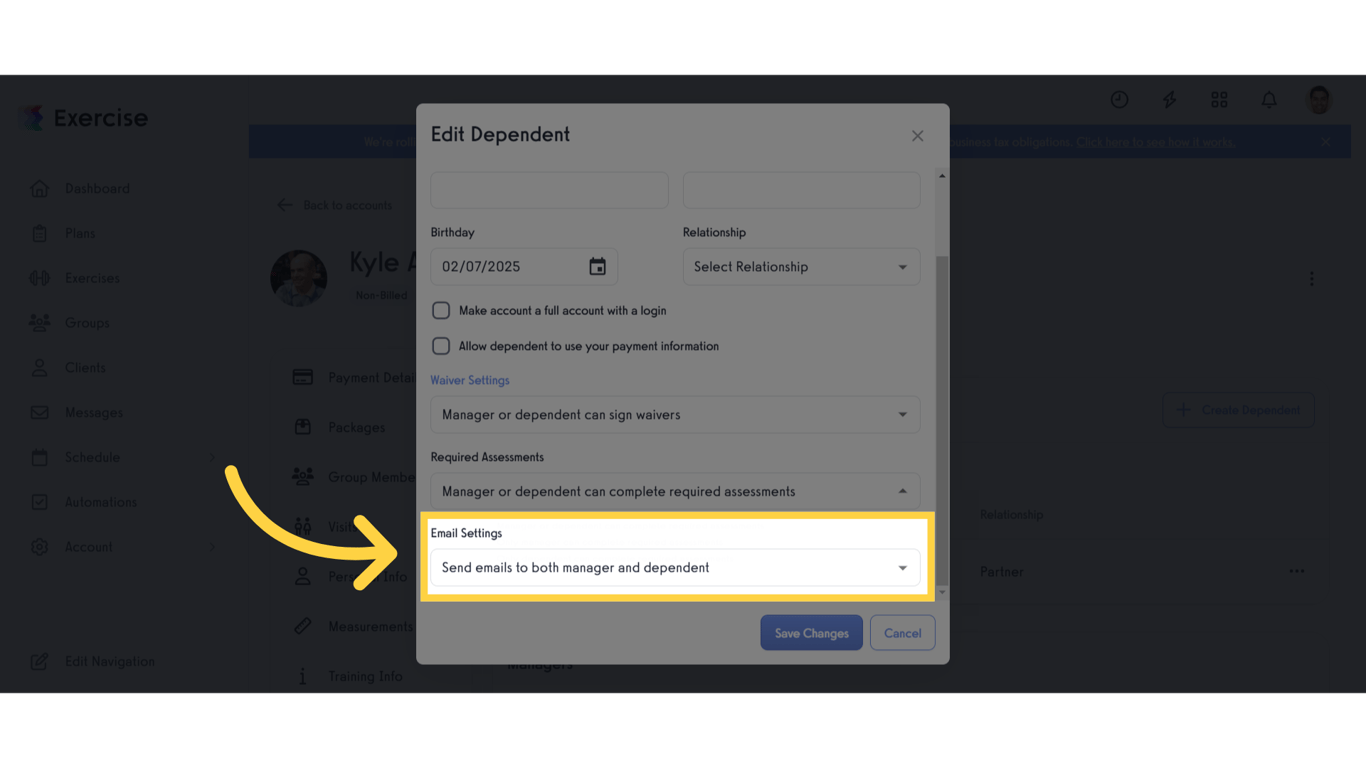Click the profile avatar in the top right

(x=1318, y=100)
